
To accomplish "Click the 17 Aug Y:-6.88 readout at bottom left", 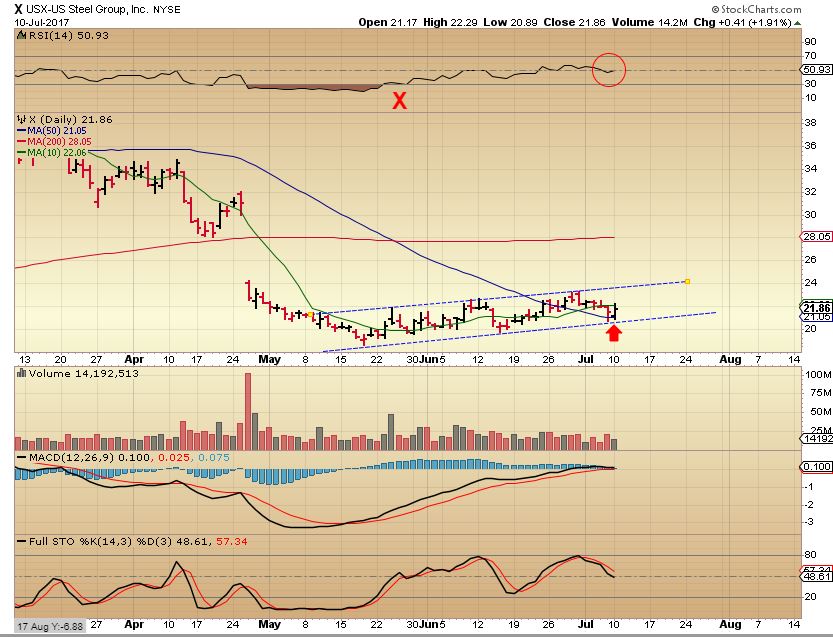I will click(x=50, y=626).
